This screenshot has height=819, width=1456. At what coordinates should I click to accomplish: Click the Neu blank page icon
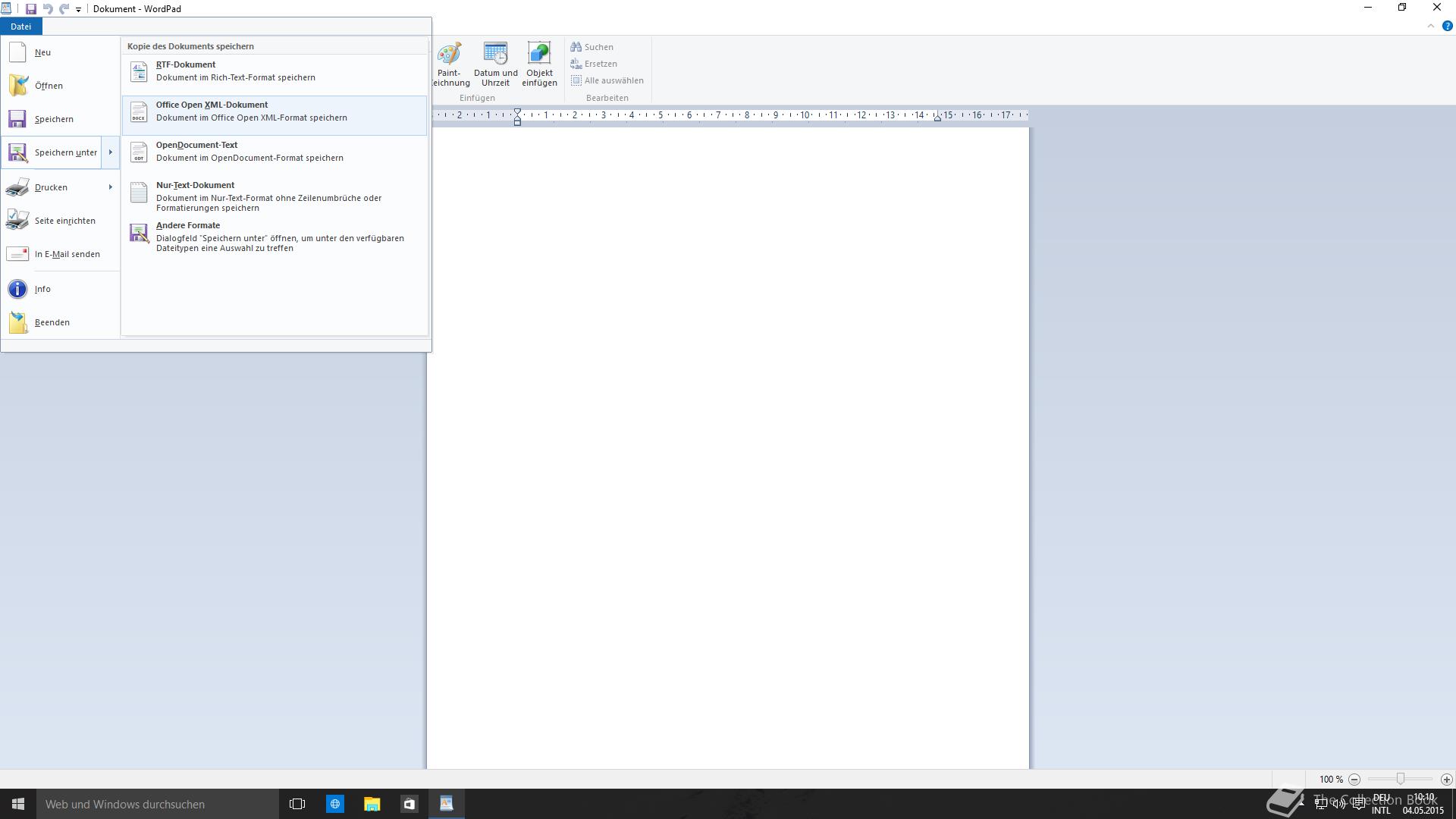(17, 52)
